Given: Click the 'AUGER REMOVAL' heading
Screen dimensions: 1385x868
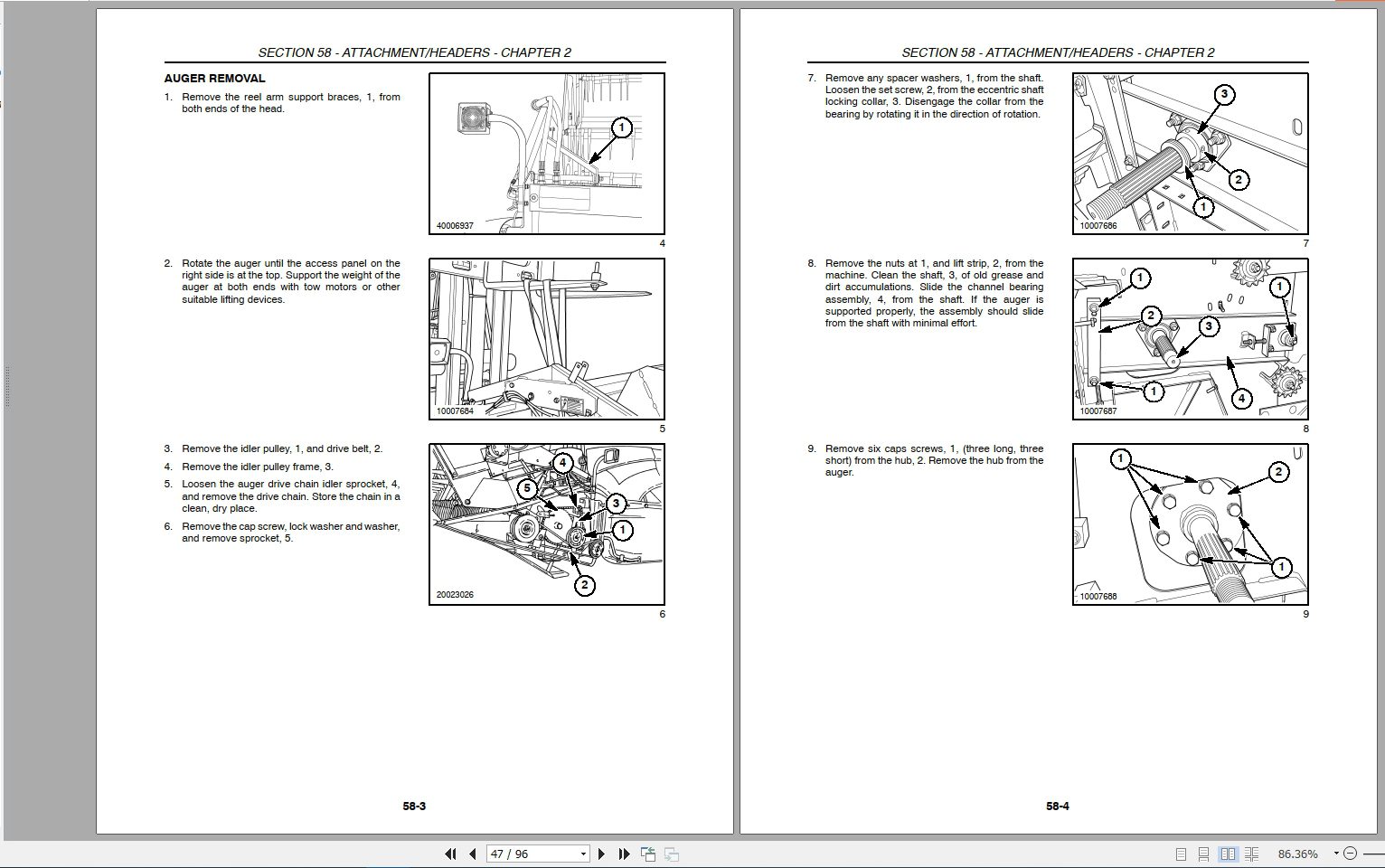Looking at the screenshot, I should click(x=214, y=79).
